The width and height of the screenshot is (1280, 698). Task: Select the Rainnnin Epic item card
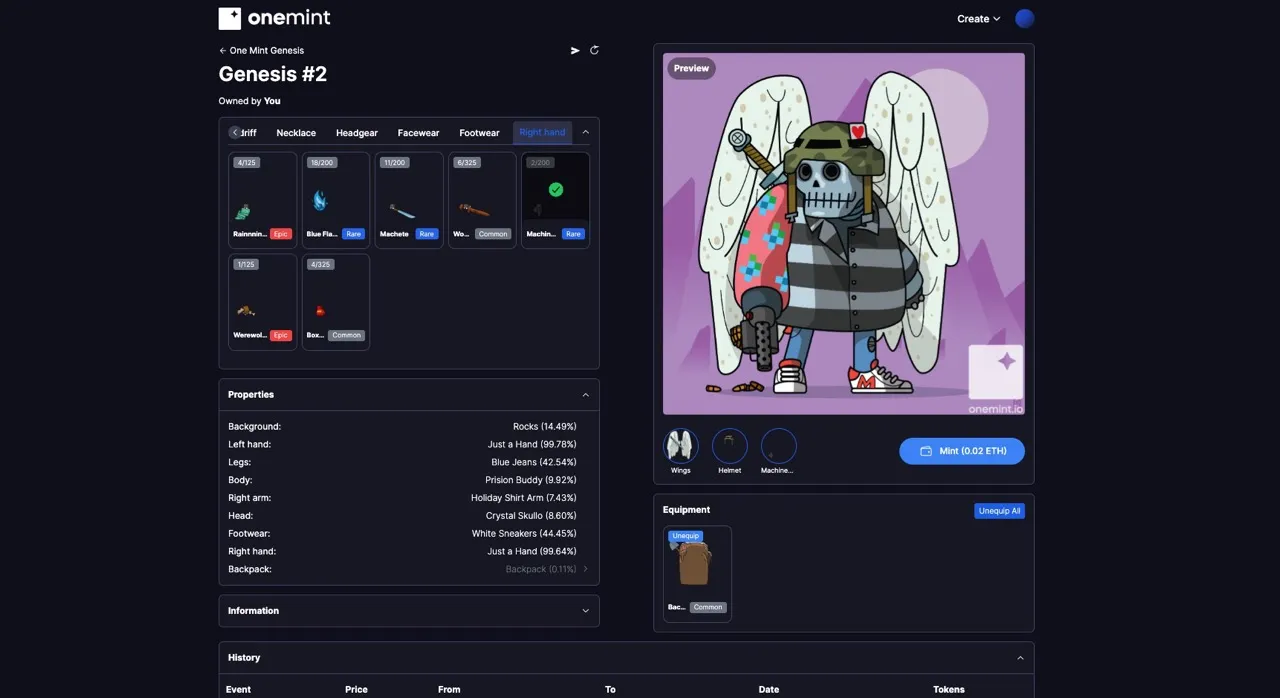(262, 200)
